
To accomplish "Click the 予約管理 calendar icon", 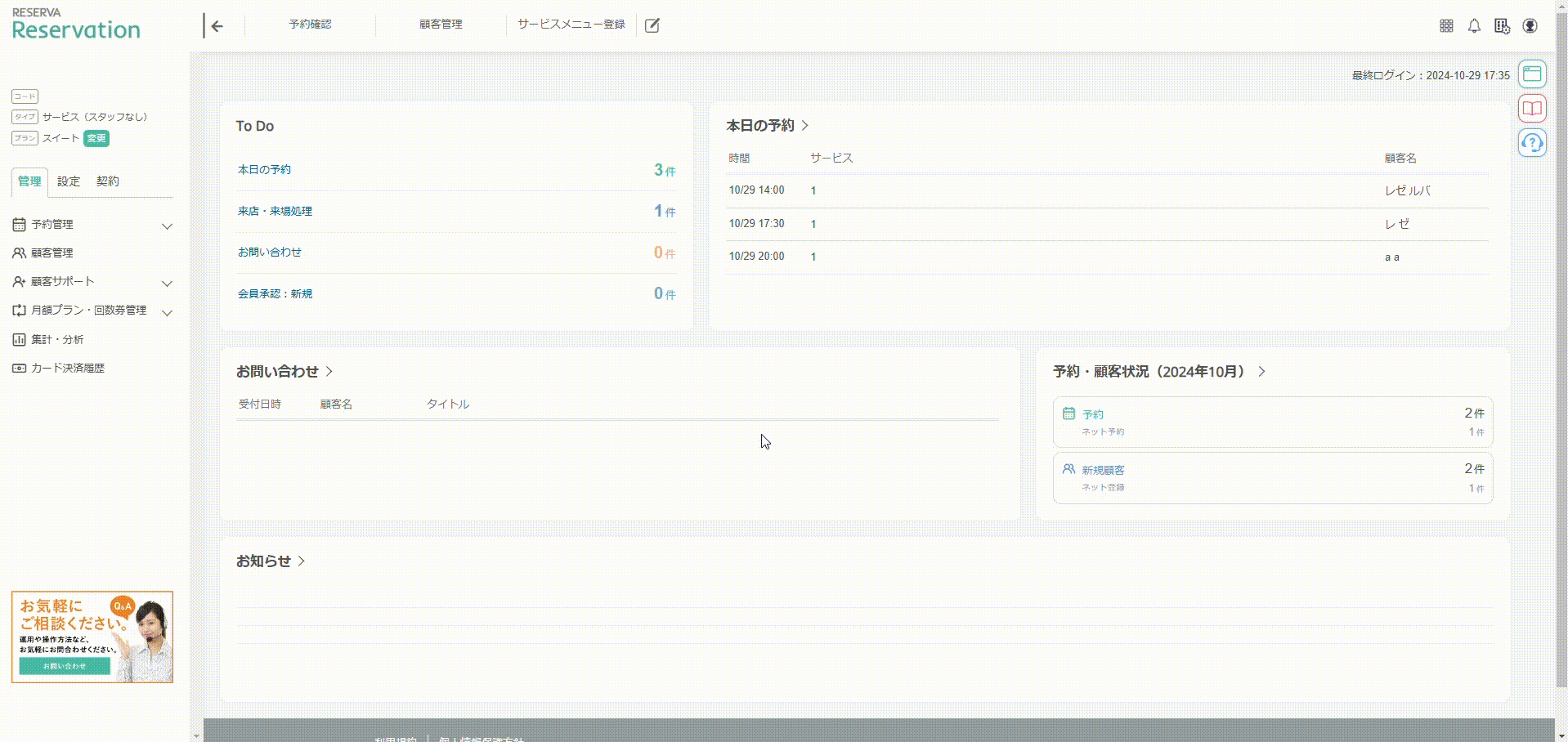I will (19, 224).
